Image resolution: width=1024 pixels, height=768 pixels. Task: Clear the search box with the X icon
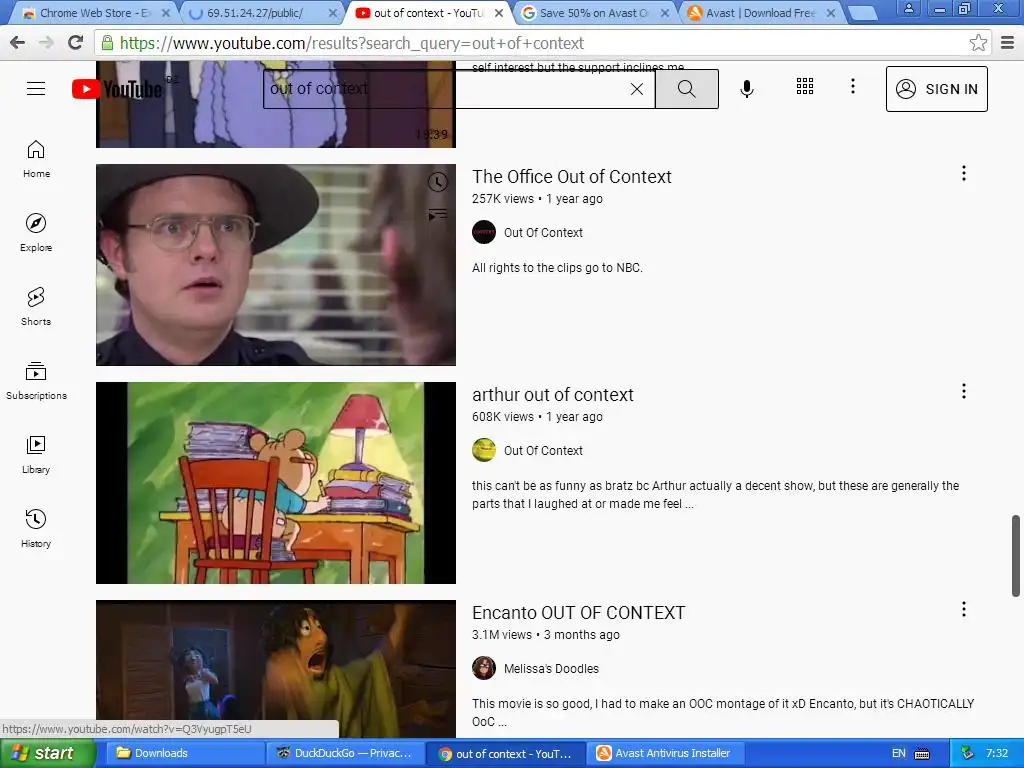[637, 89]
